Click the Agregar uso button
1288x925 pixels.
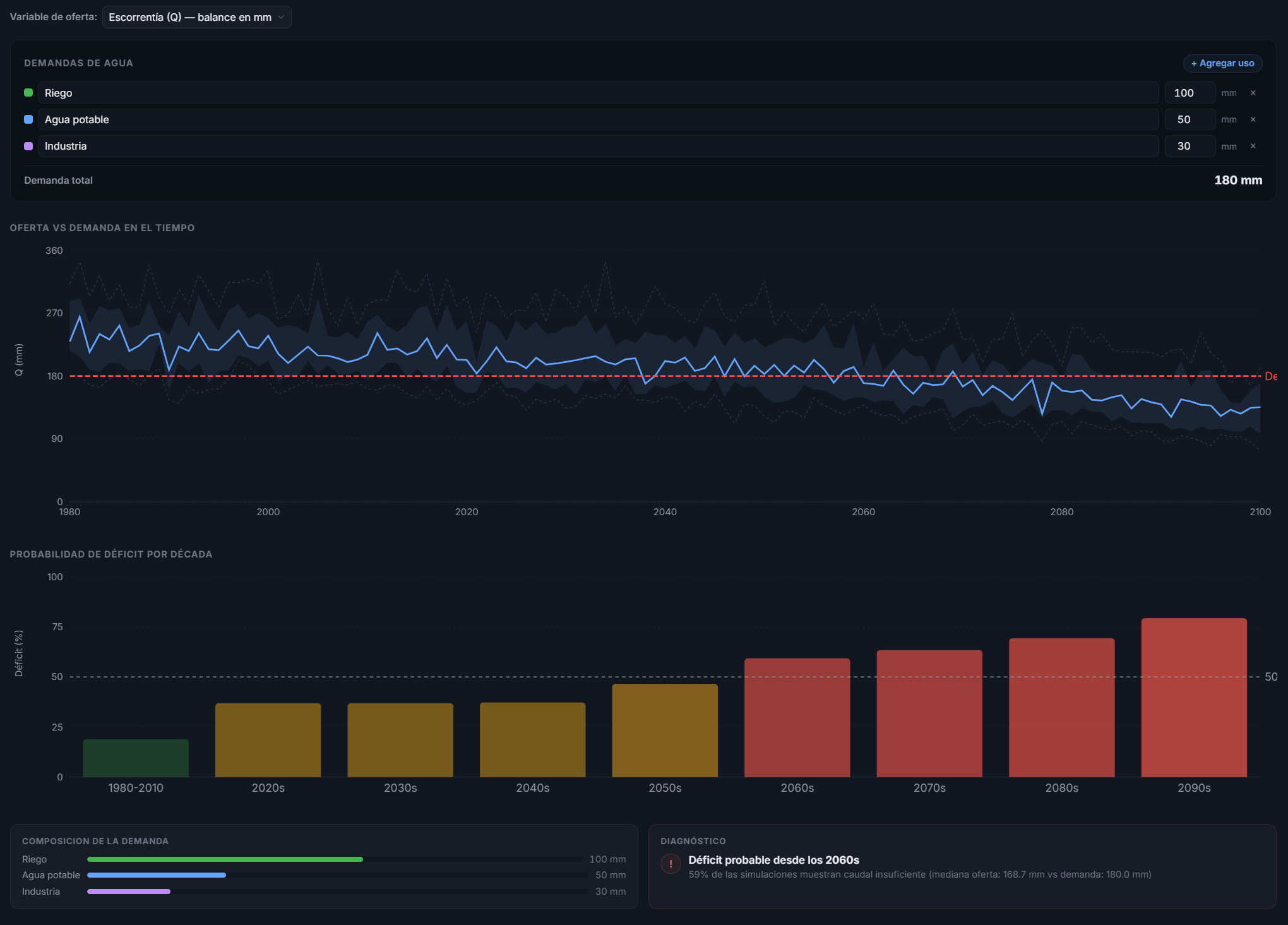[x=1222, y=63]
